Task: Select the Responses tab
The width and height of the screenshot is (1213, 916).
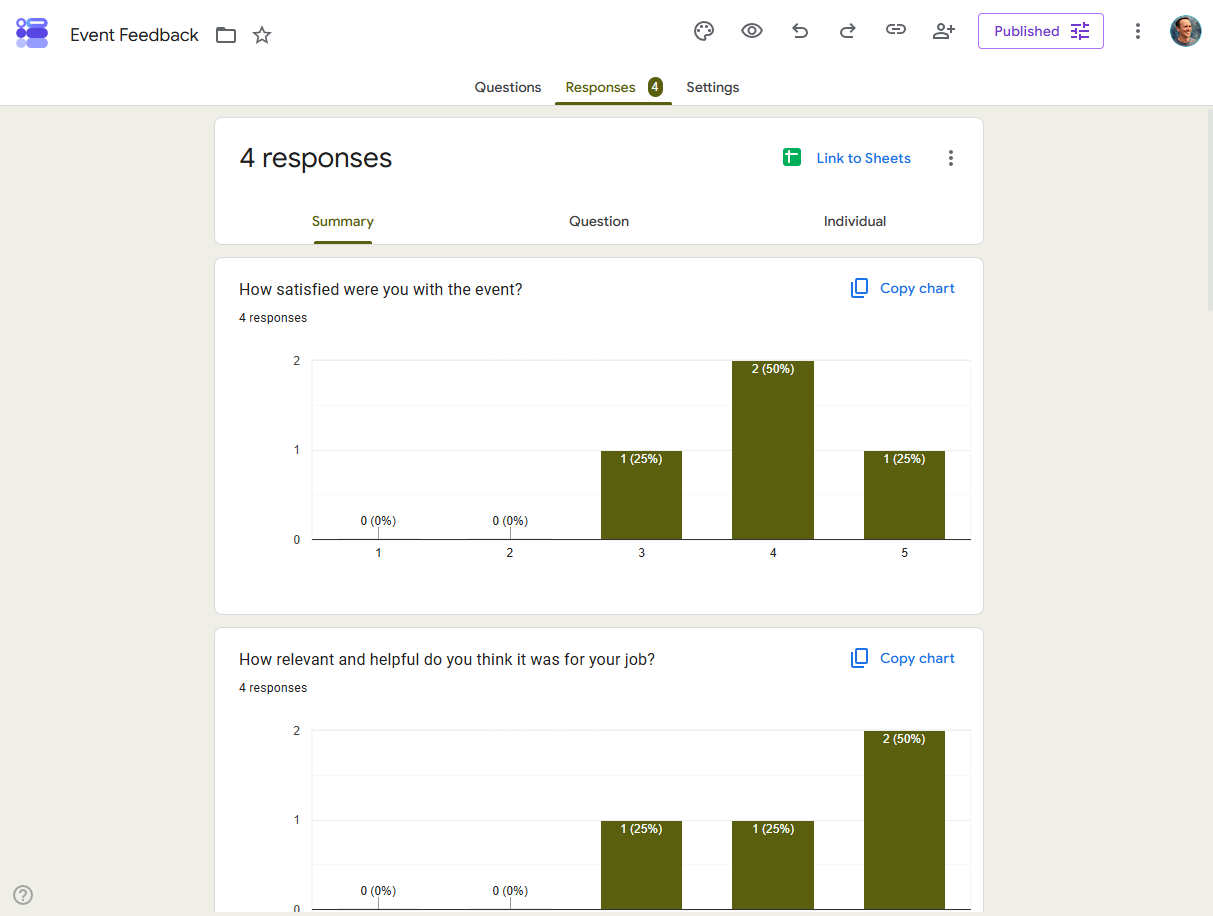Action: point(613,87)
